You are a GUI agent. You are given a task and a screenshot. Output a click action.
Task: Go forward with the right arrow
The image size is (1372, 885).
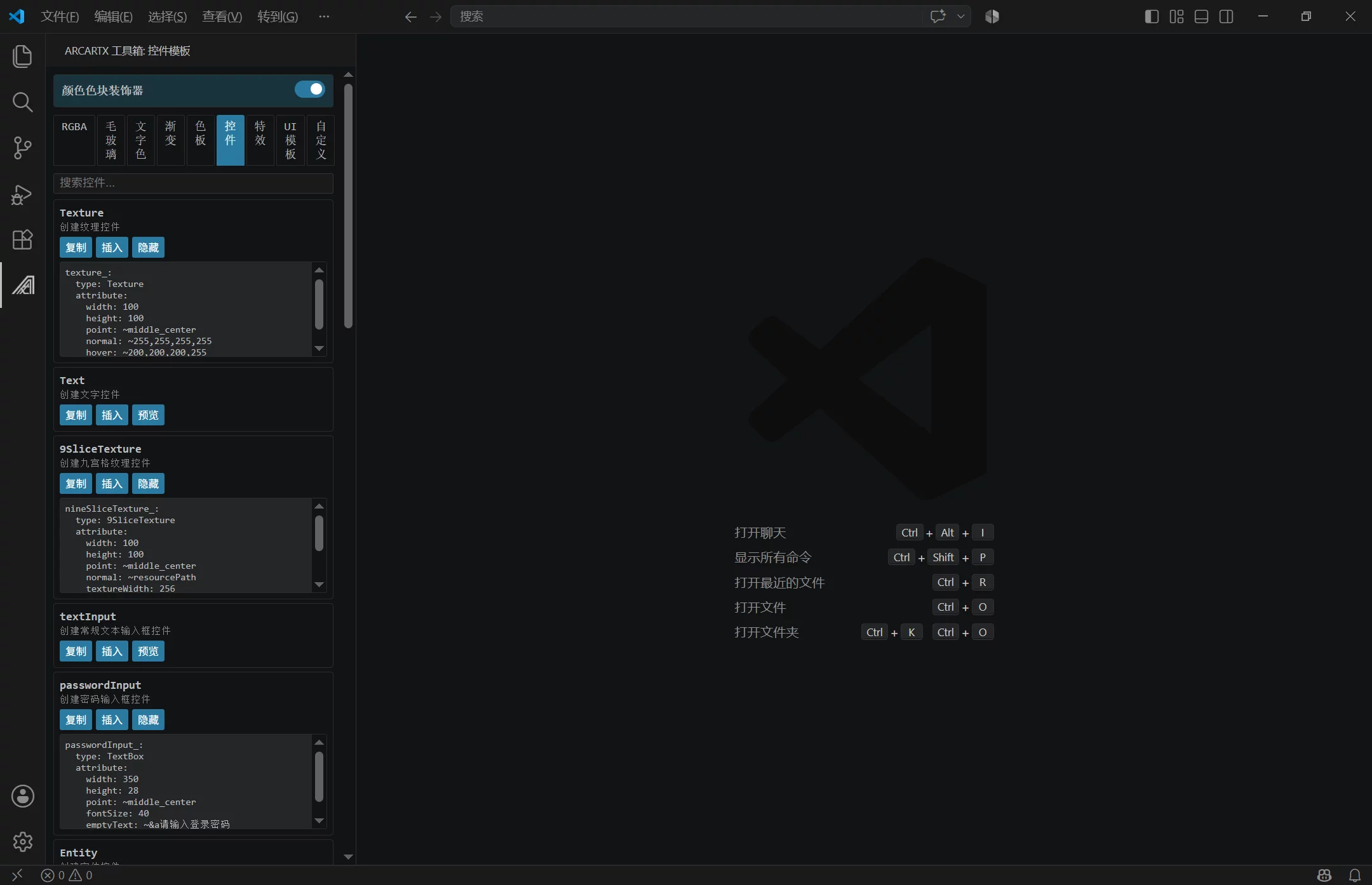[435, 17]
